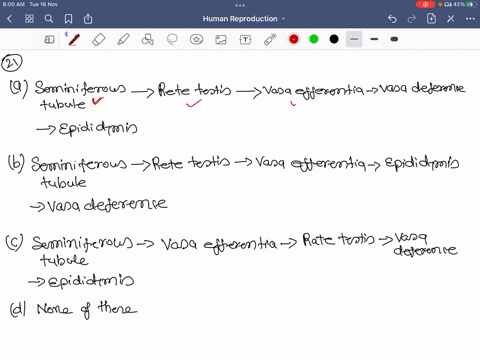
Task: Open the more options ellipsis menu
Action: point(470,19)
